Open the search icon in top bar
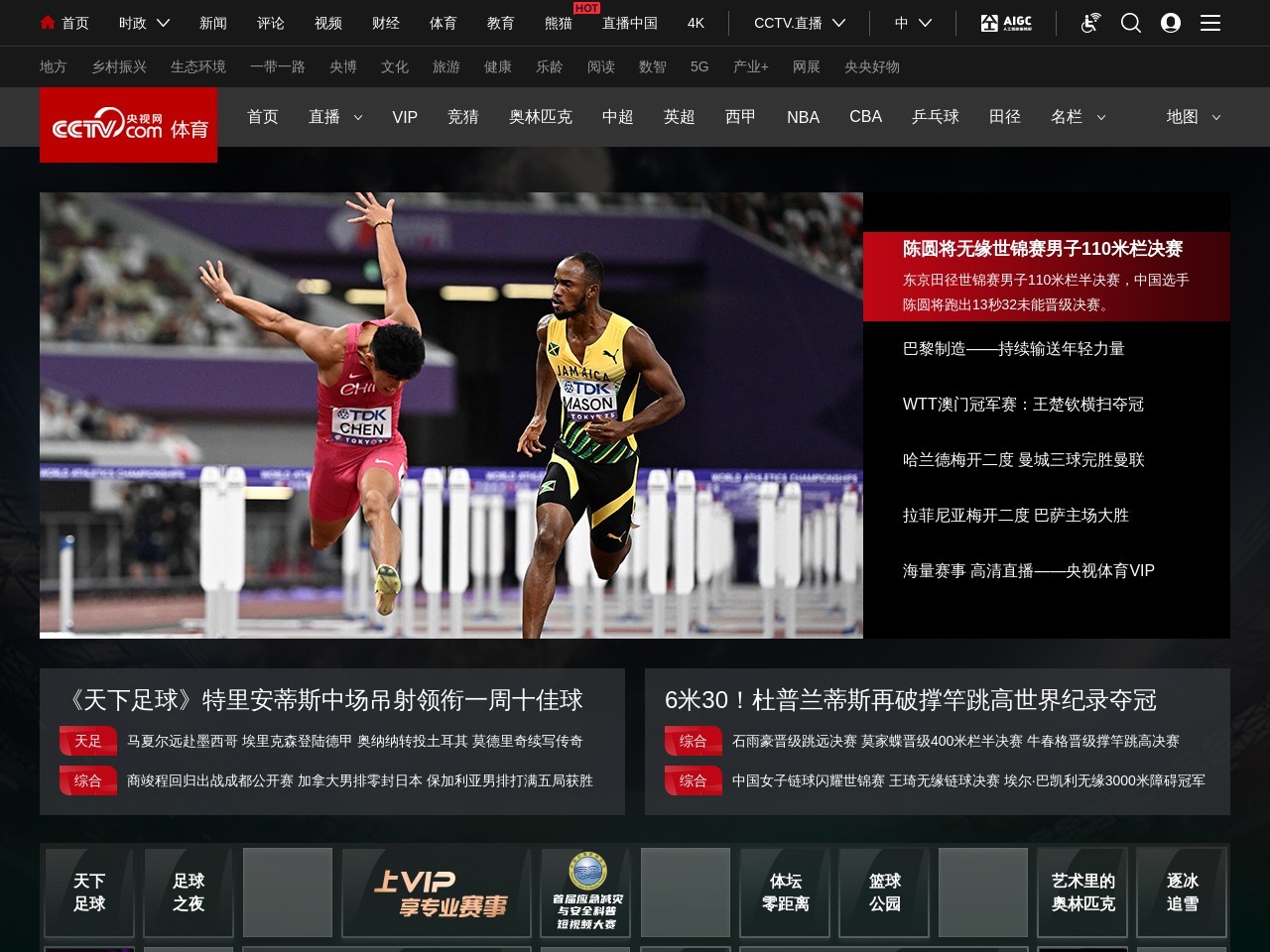Viewport: 1270px width, 952px height. 1130,23
